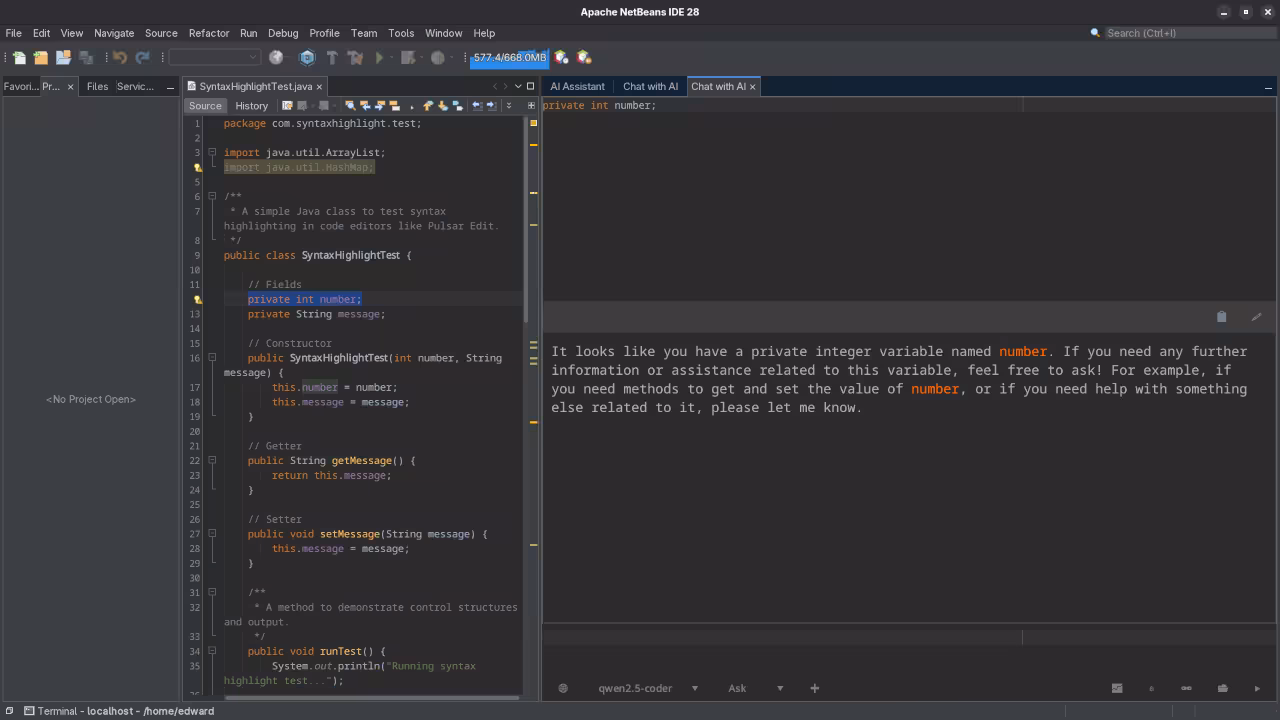Run the project with the green play icon
The width and height of the screenshot is (1280, 720).
coord(381,57)
